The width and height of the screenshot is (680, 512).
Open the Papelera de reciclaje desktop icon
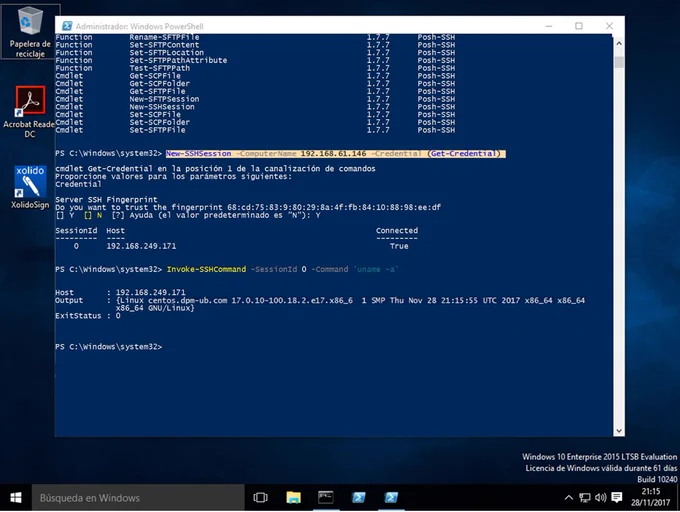(x=30, y=32)
